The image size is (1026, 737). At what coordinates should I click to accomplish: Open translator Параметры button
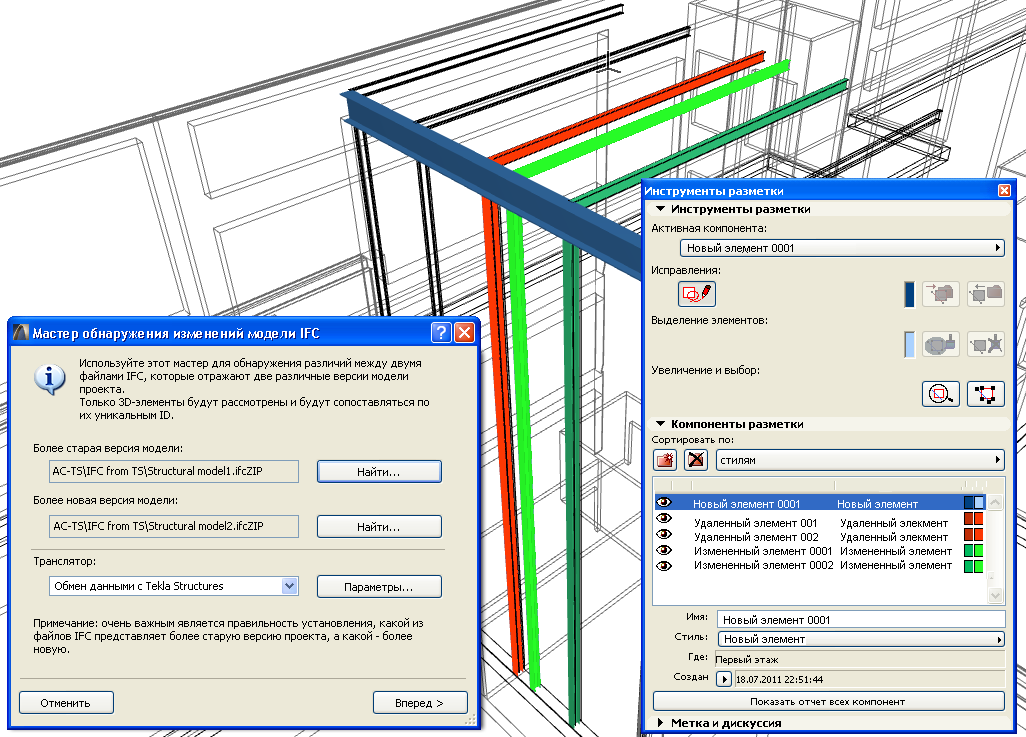[x=379, y=587]
